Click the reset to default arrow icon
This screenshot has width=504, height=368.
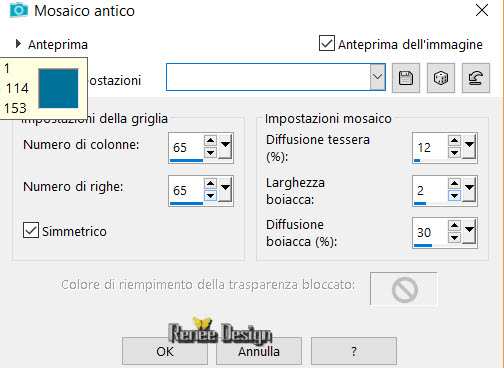click(476, 78)
